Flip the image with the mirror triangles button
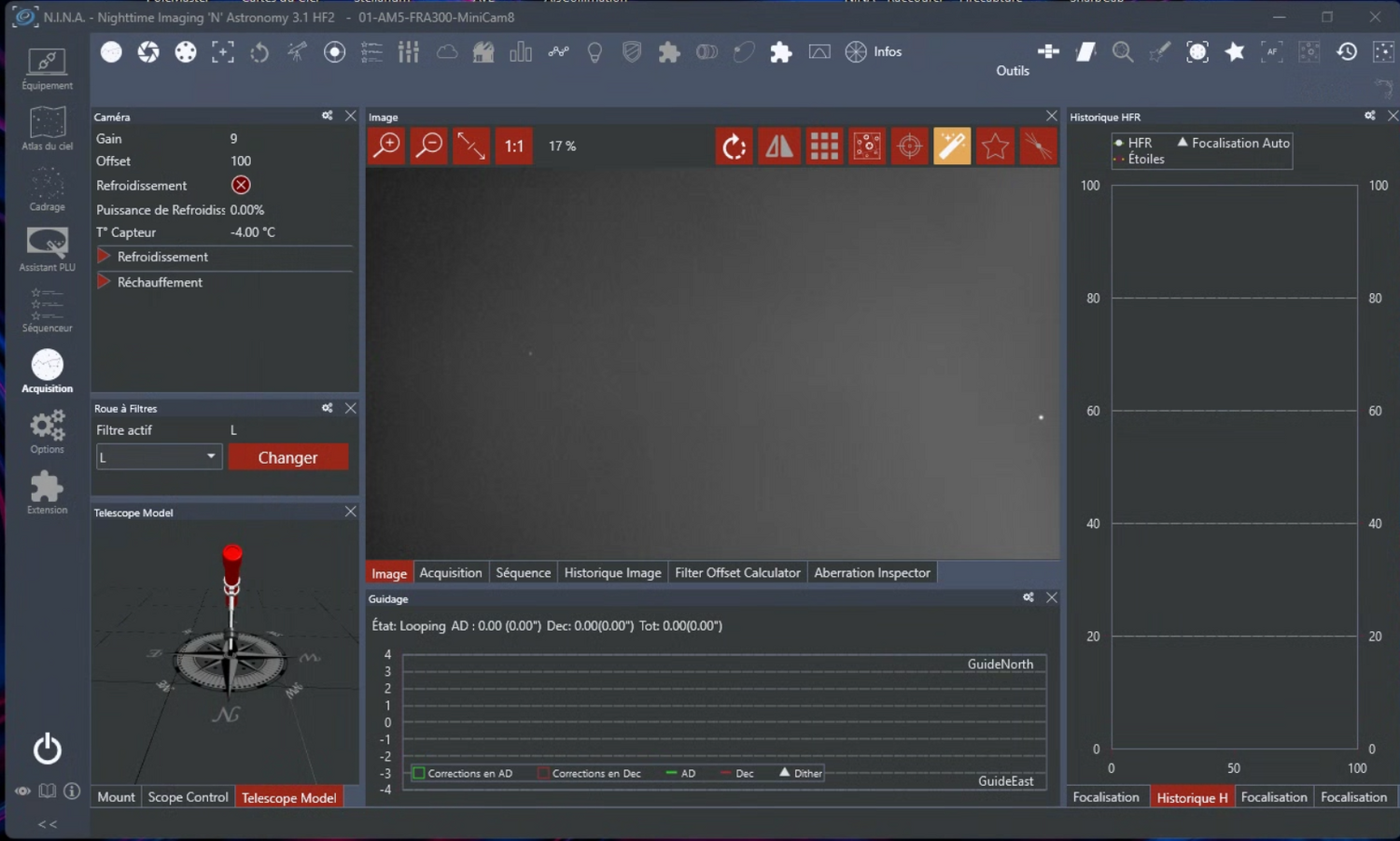The height and width of the screenshot is (841, 1400). coord(779,146)
